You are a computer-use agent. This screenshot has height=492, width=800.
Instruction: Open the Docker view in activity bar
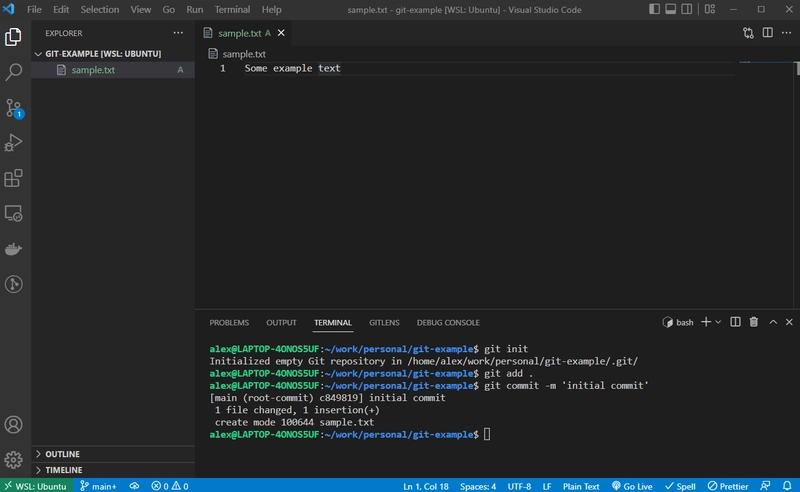[x=13, y=249]
